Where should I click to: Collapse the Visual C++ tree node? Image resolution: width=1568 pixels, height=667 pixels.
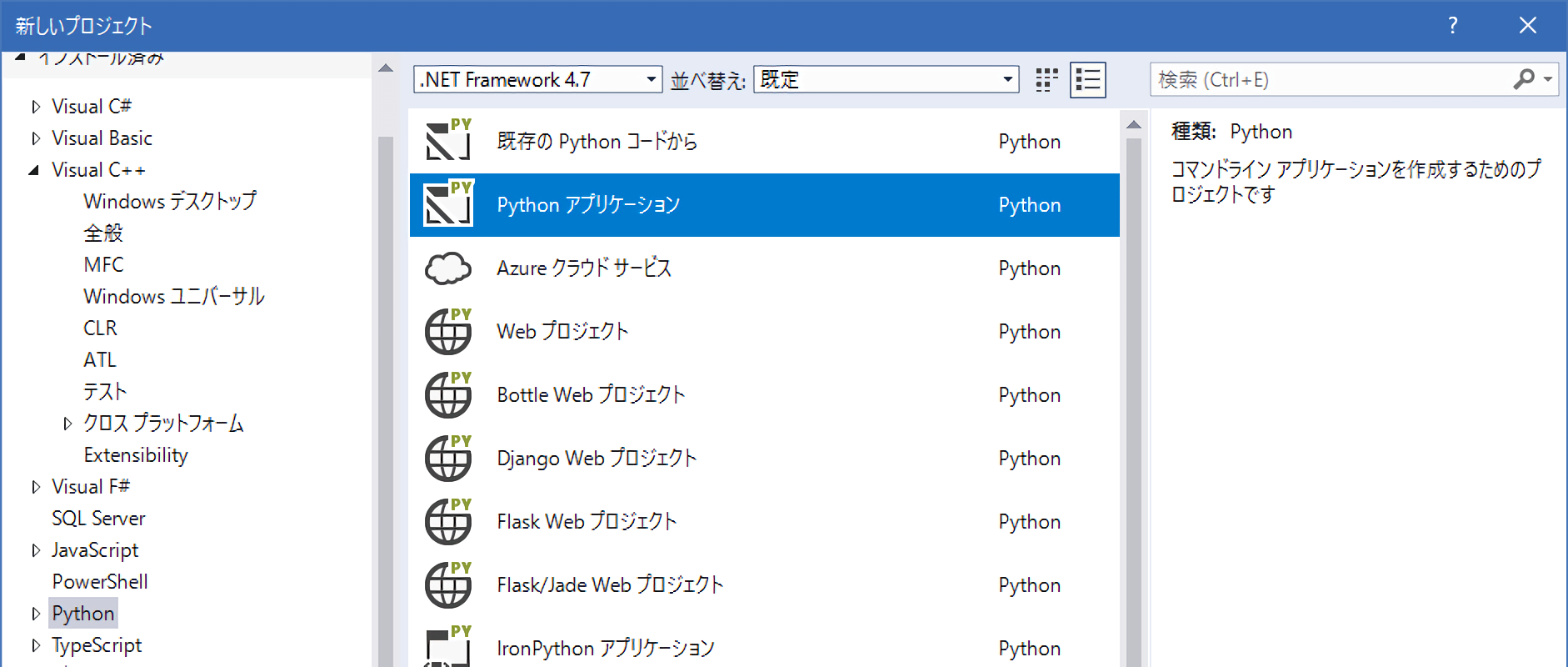point(34,170)
